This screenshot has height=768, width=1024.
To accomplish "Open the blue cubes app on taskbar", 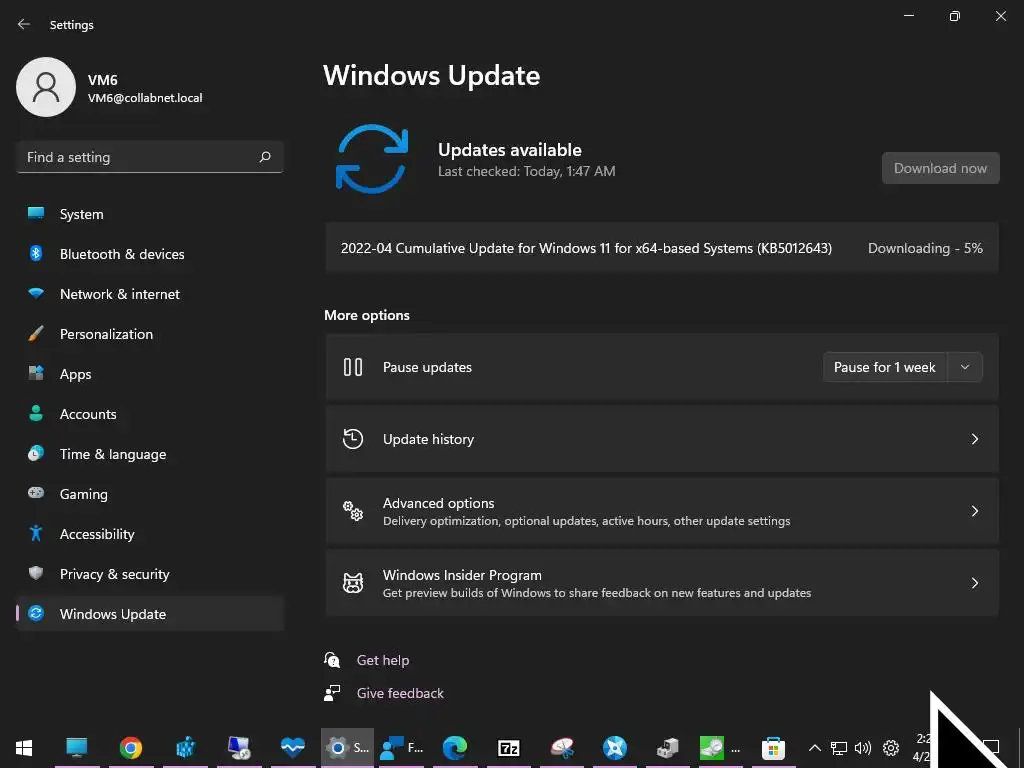I will (185, 747).
